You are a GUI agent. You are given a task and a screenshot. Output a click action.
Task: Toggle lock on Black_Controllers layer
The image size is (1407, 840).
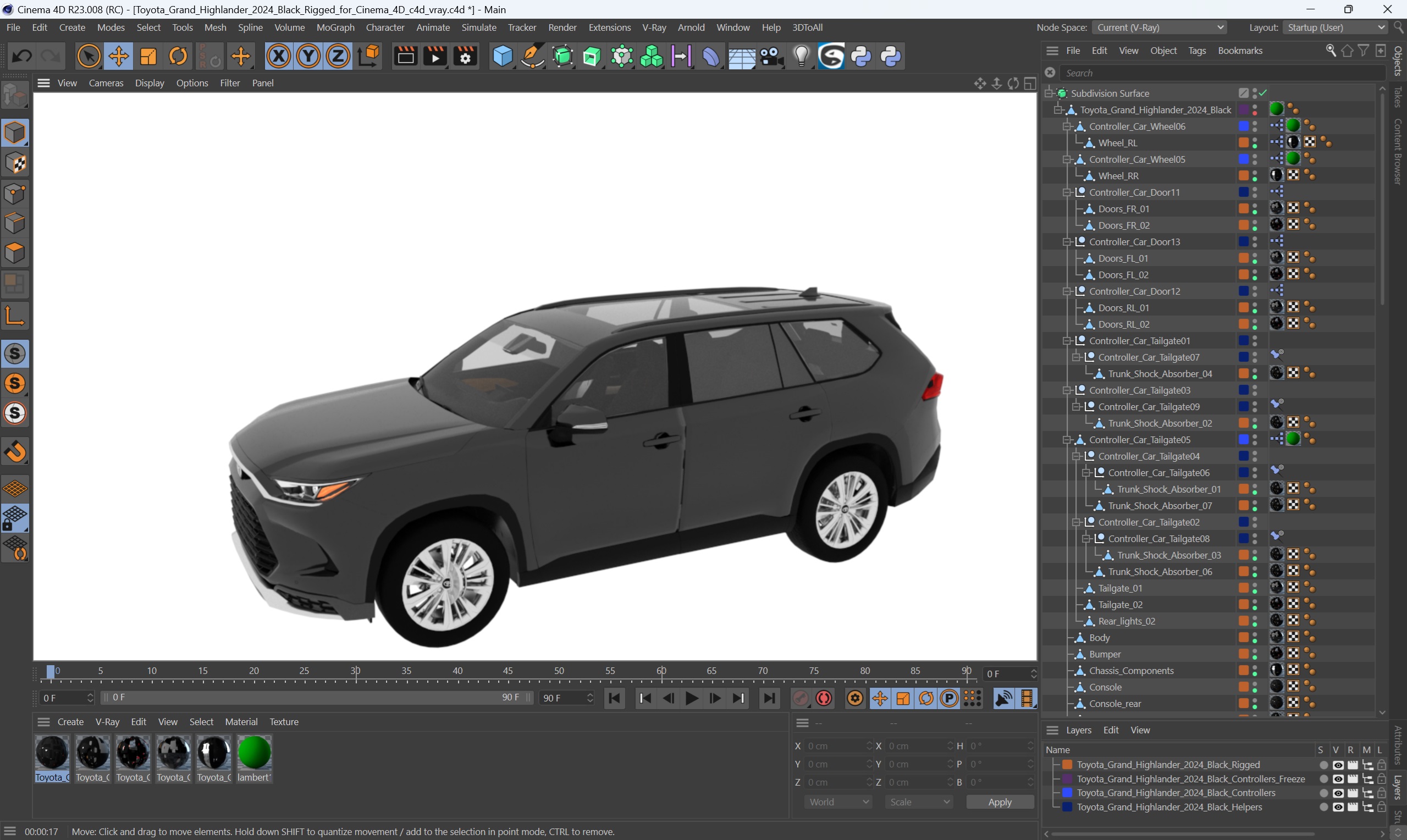(x=1382, y=793)
